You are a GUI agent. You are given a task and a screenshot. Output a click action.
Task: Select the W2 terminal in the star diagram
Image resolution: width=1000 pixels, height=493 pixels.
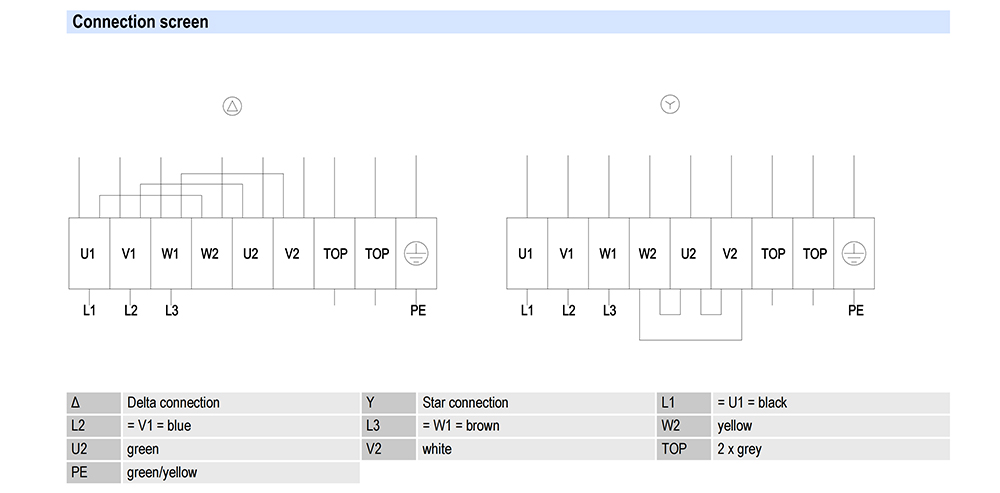648,254
